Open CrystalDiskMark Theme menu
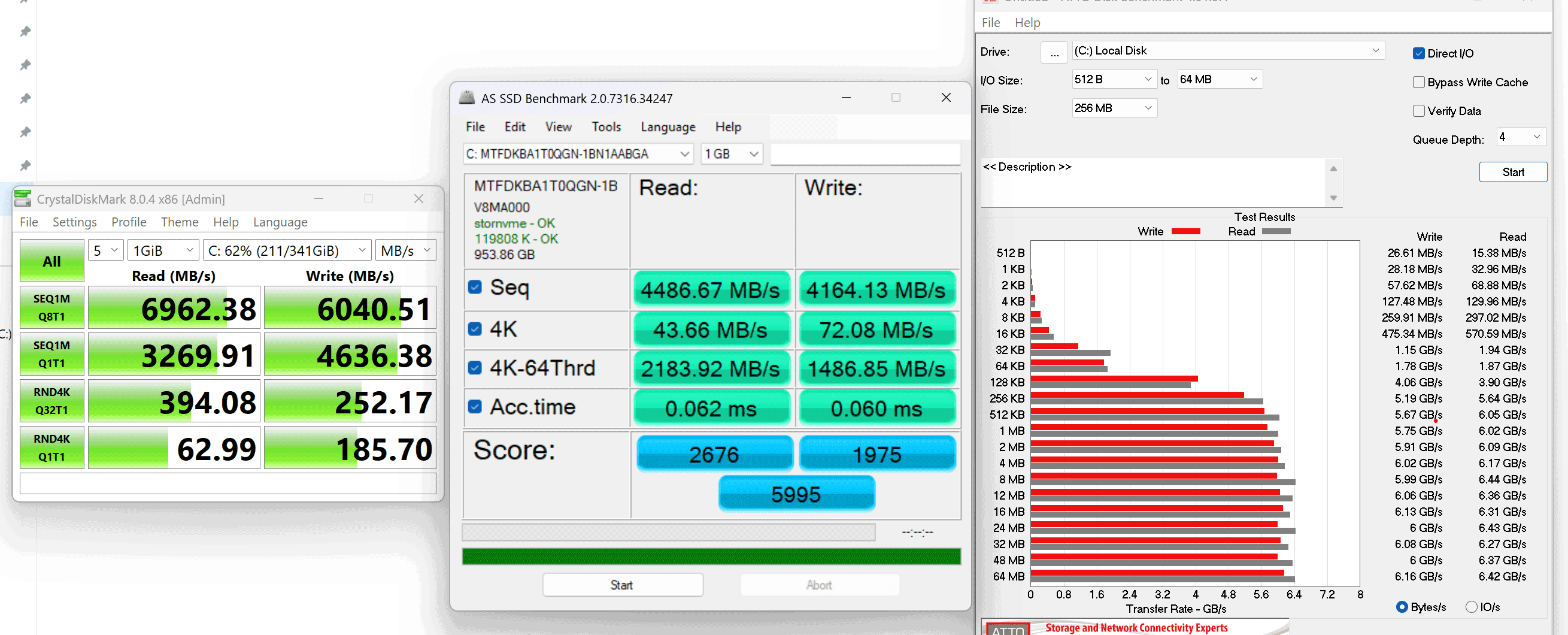 [x=180, y=222]
